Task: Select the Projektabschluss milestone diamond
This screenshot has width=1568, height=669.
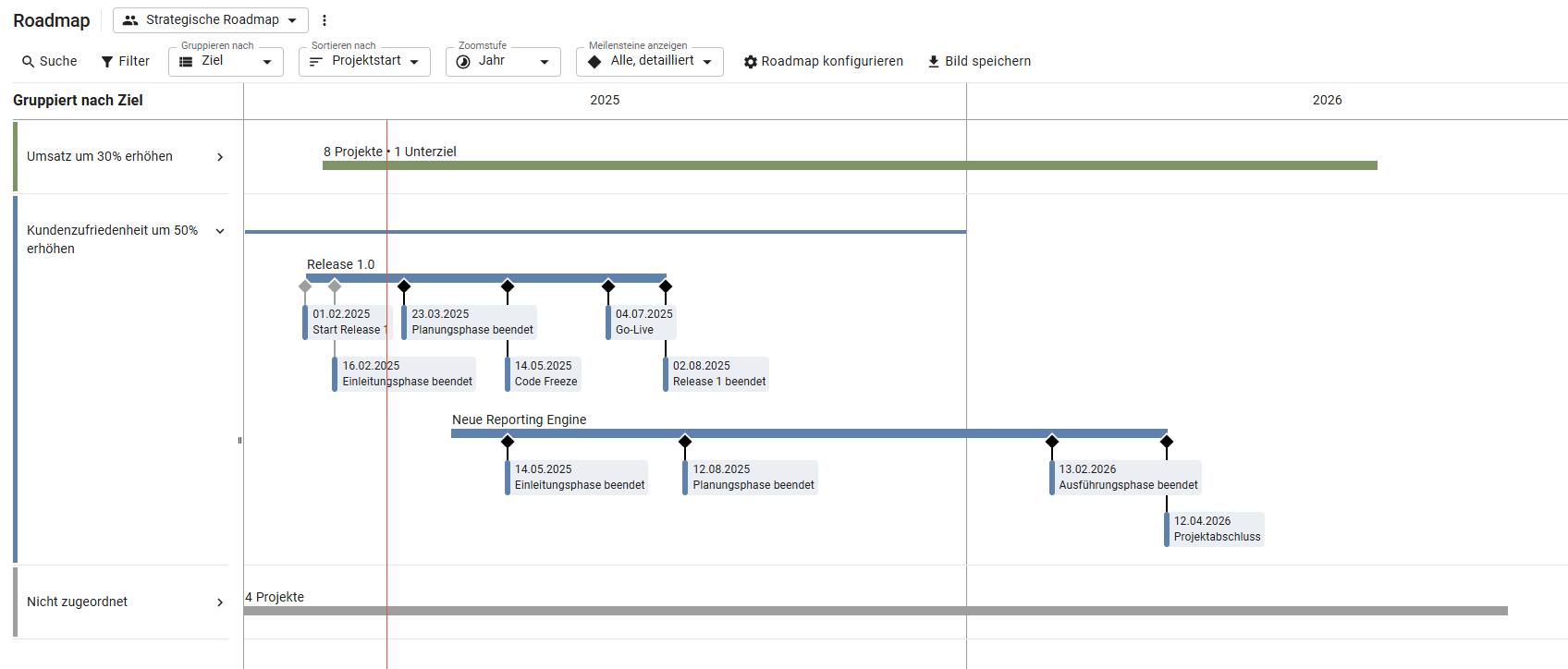Action: click(x=1167, y=442)
